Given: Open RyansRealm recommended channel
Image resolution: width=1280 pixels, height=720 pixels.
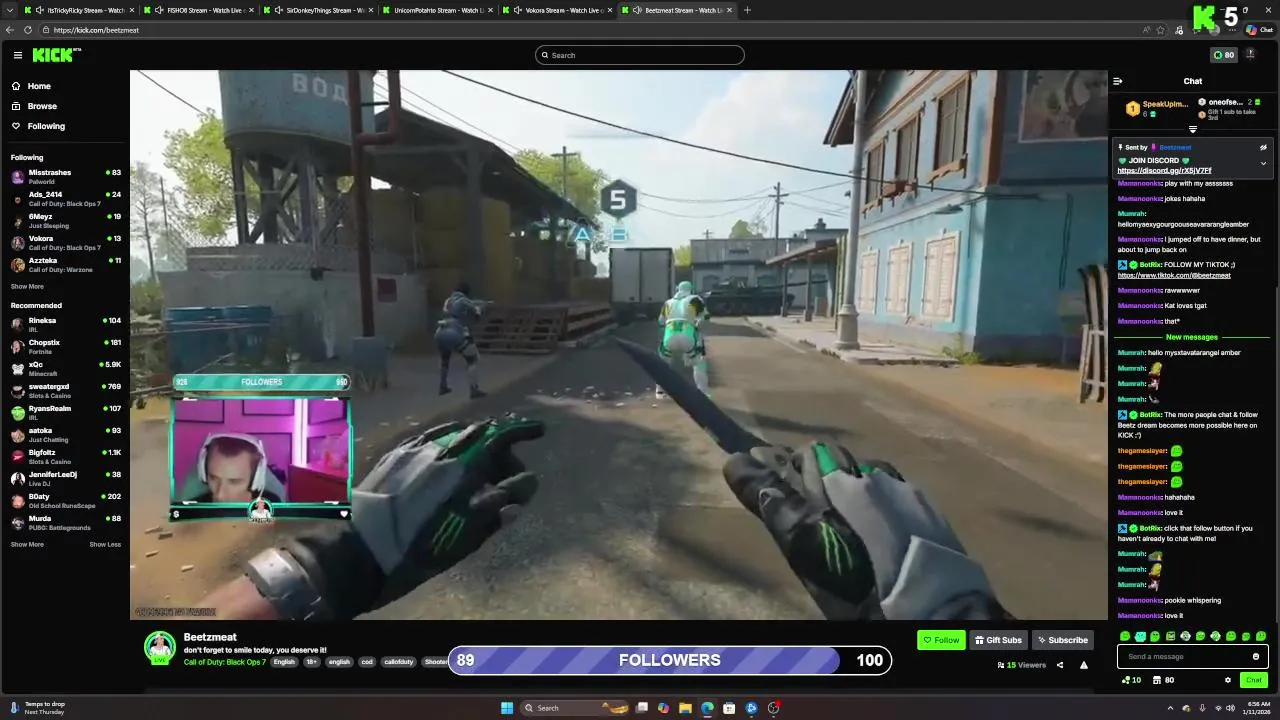Looking at the screenshot, I should pyautogui.click(x=65, y=412).
